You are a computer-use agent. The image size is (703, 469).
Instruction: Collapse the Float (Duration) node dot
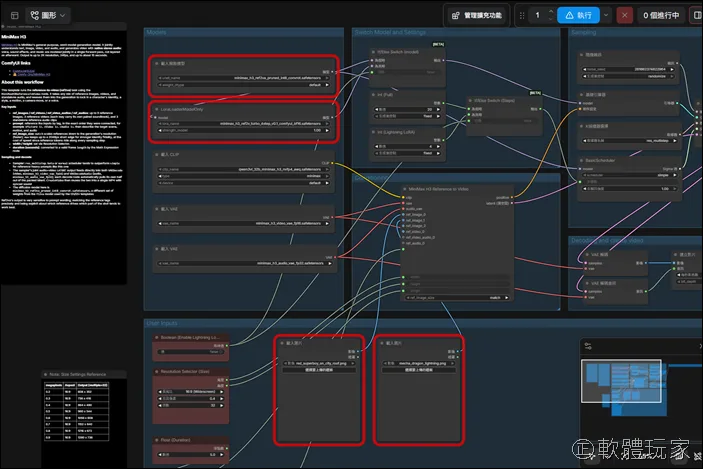point(157,440)
